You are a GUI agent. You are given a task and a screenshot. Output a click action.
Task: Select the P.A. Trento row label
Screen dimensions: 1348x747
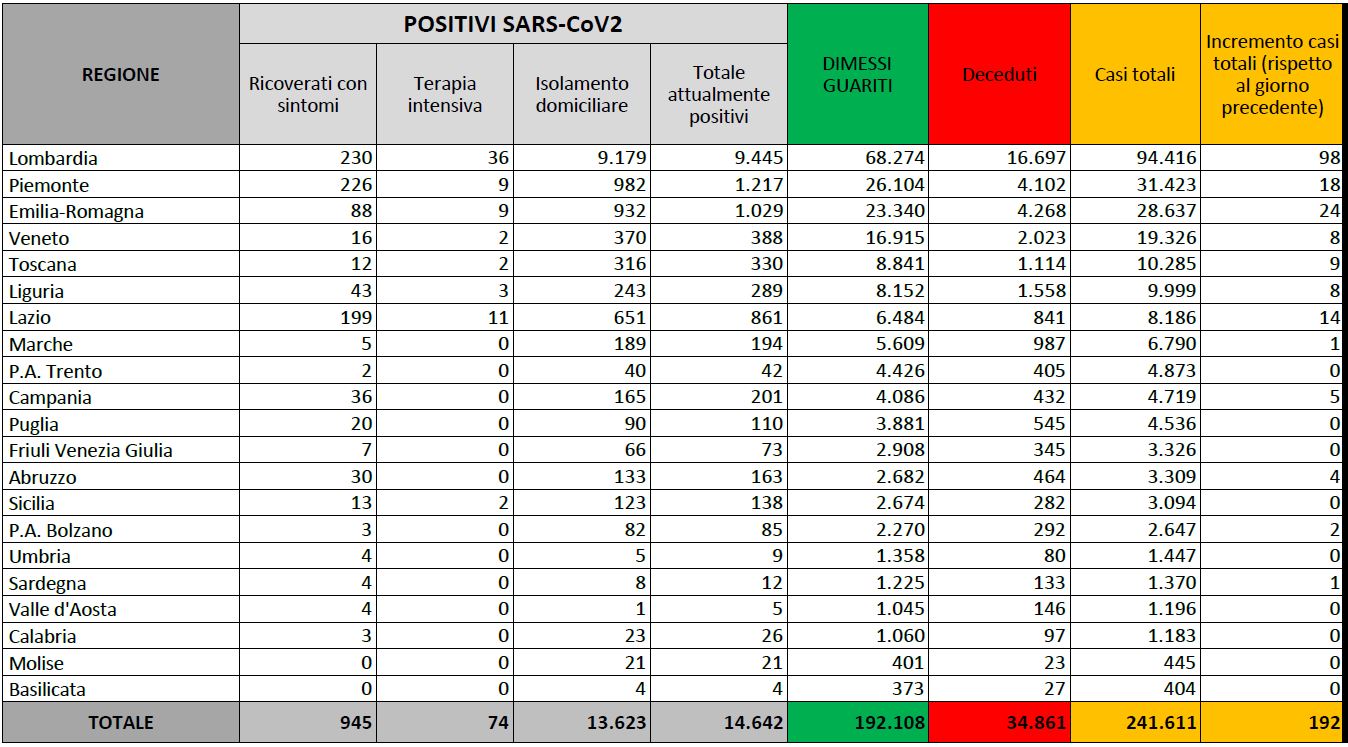pos(55,372)
